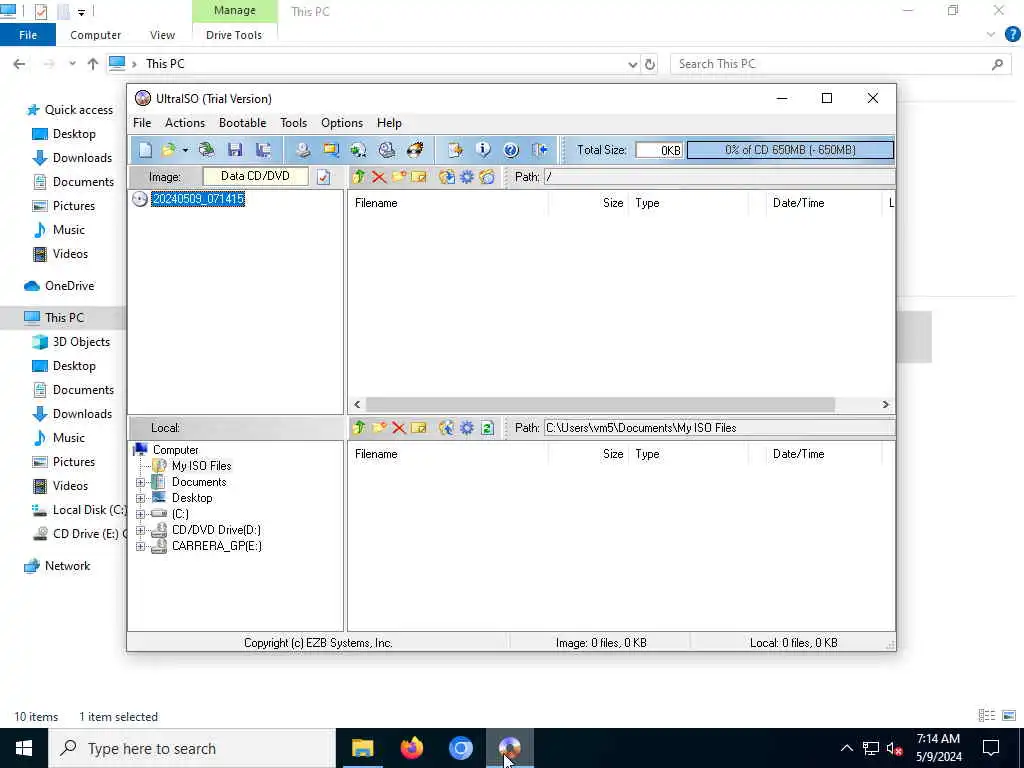1024x768 pixels.
Task: Open the Actions menu in UltraISO
Action: [x=185, y=123]
